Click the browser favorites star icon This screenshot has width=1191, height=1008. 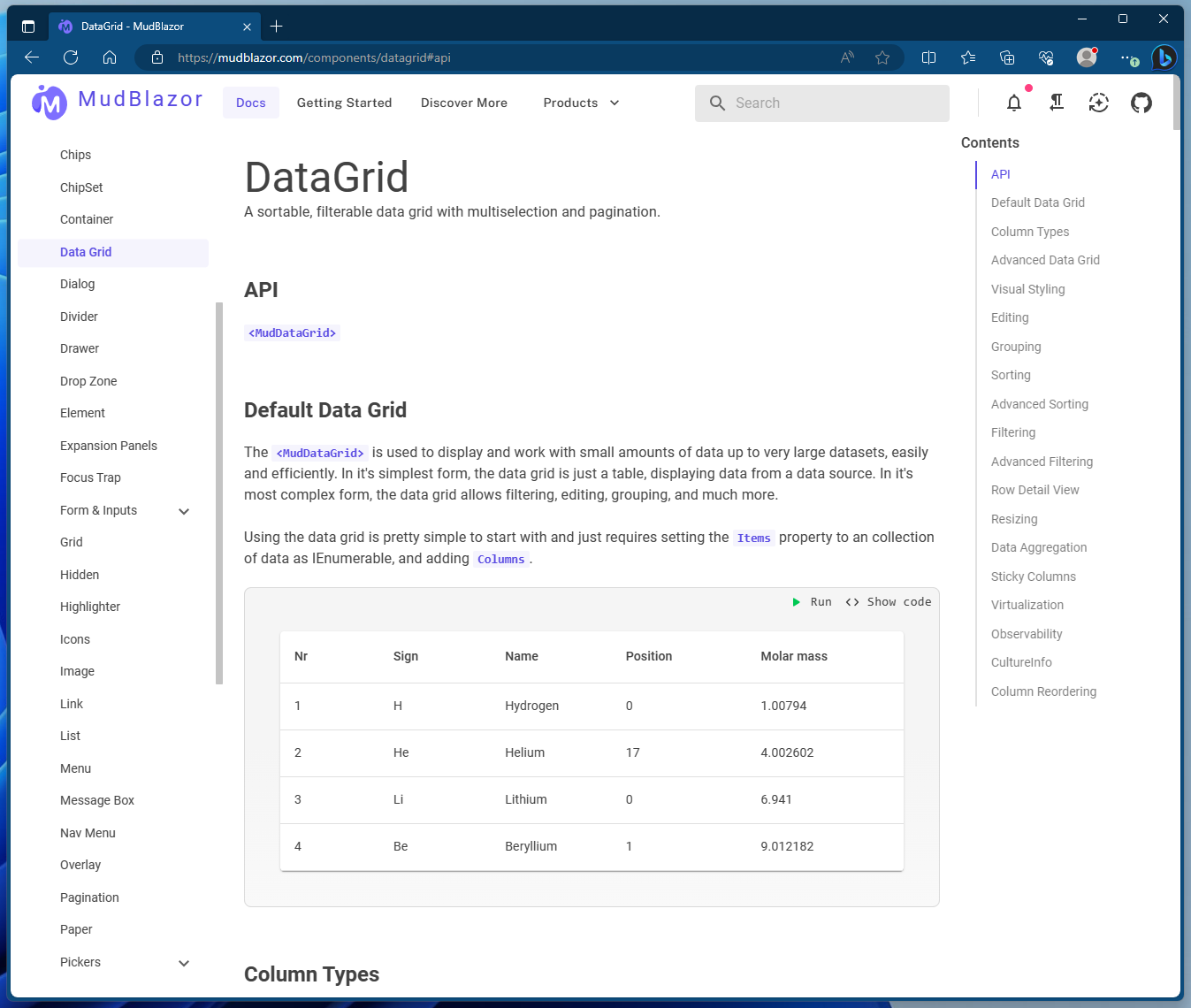(882, 57)
